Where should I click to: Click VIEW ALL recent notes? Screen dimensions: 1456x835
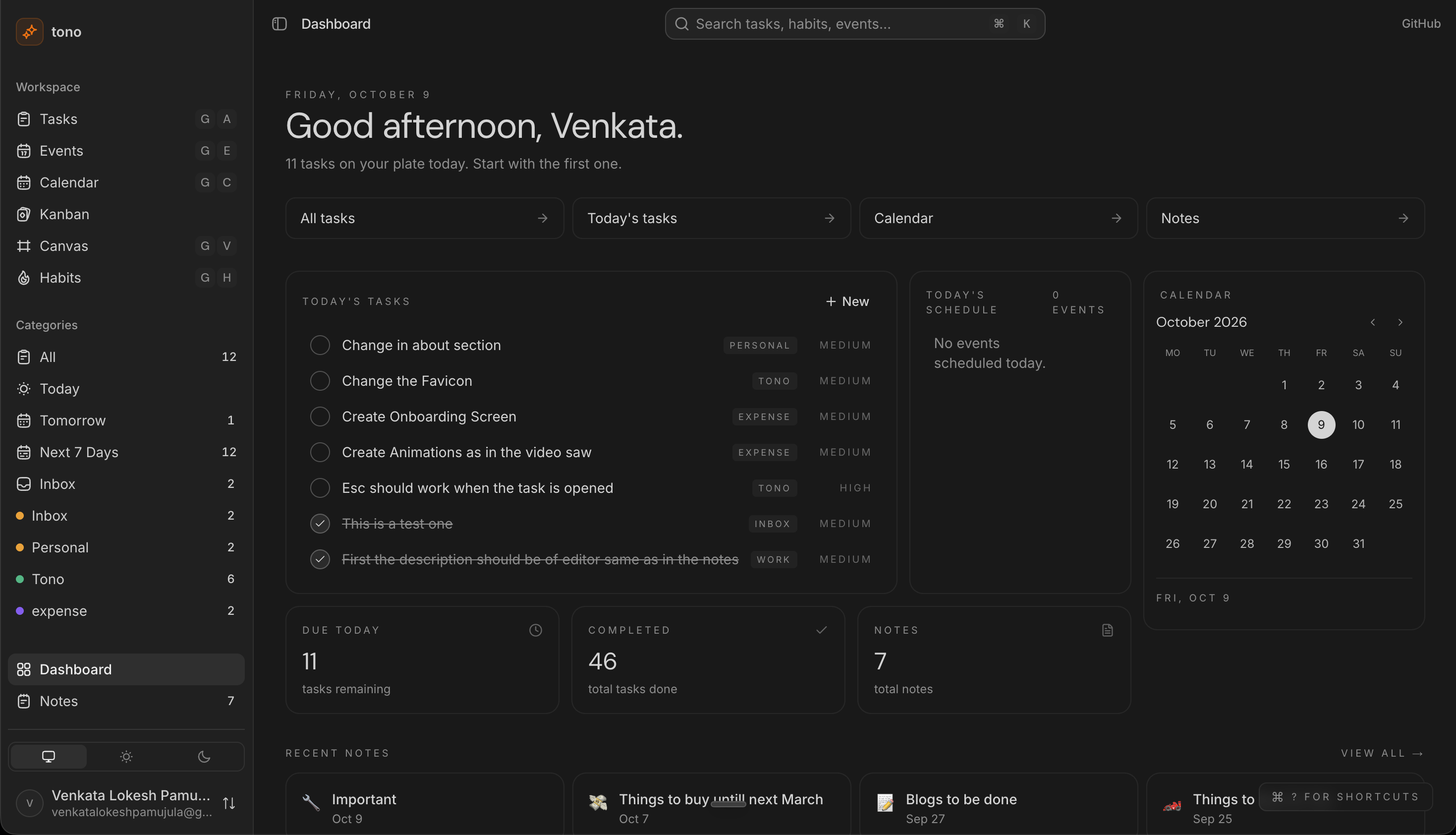coord(1382,753)
